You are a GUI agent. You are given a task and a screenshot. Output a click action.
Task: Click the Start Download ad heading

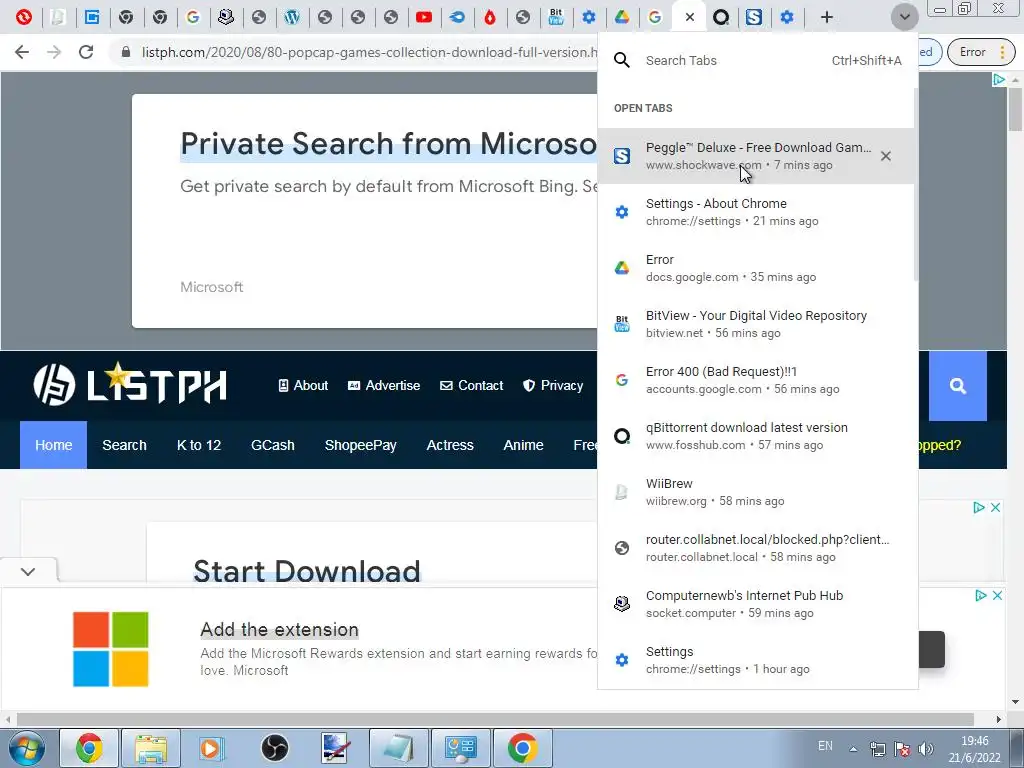click(x=307, y=571)
